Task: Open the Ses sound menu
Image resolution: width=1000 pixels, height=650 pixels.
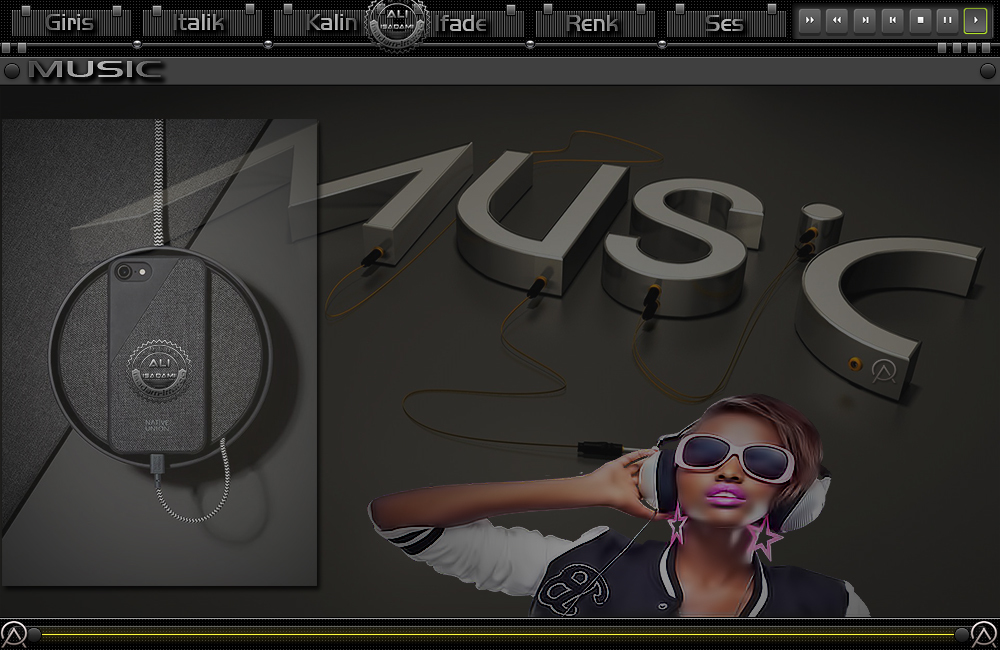Action: click(724, 23)
